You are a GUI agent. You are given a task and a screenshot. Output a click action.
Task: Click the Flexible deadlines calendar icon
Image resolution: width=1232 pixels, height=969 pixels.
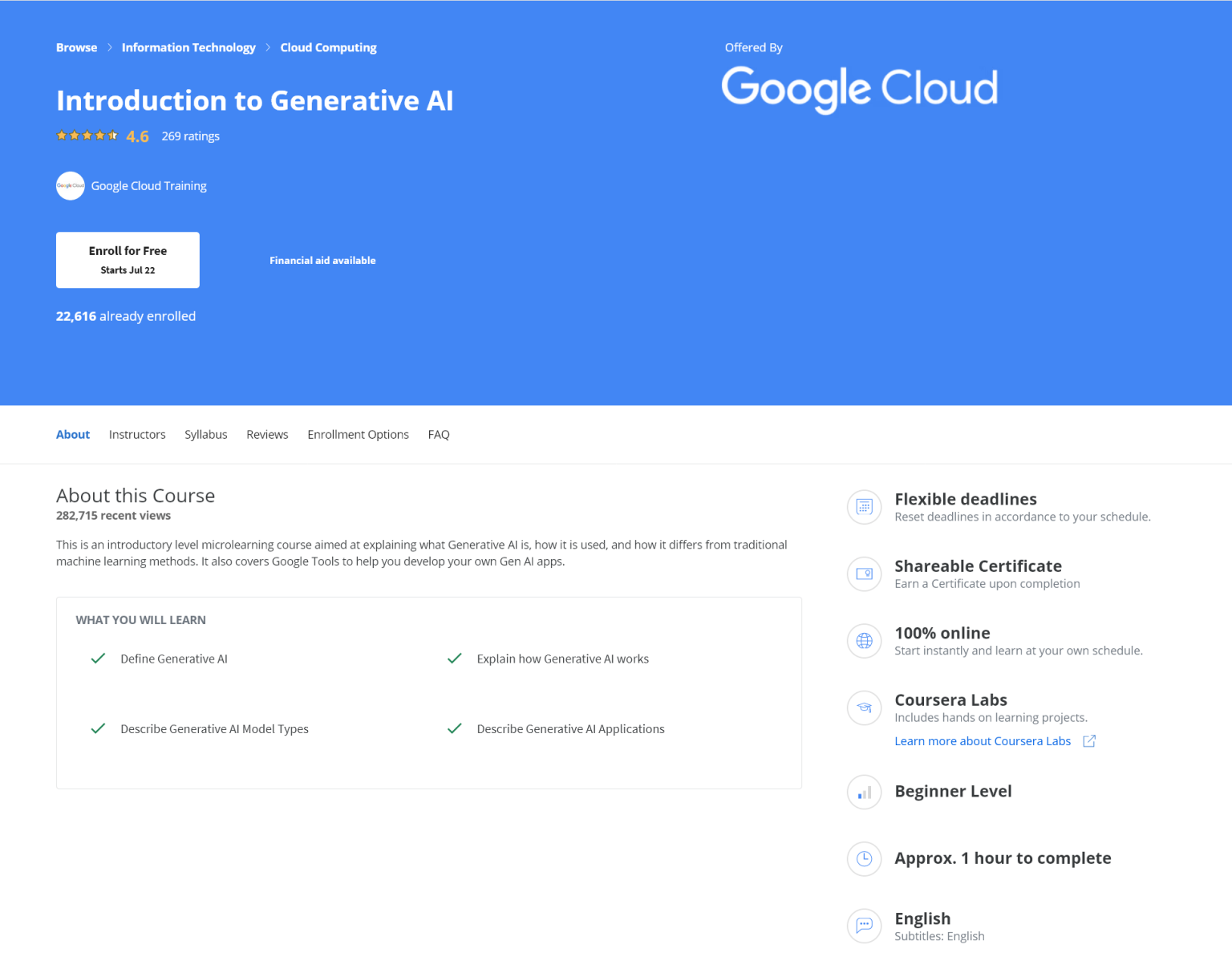pyautogui.click(x=864, y=507)
